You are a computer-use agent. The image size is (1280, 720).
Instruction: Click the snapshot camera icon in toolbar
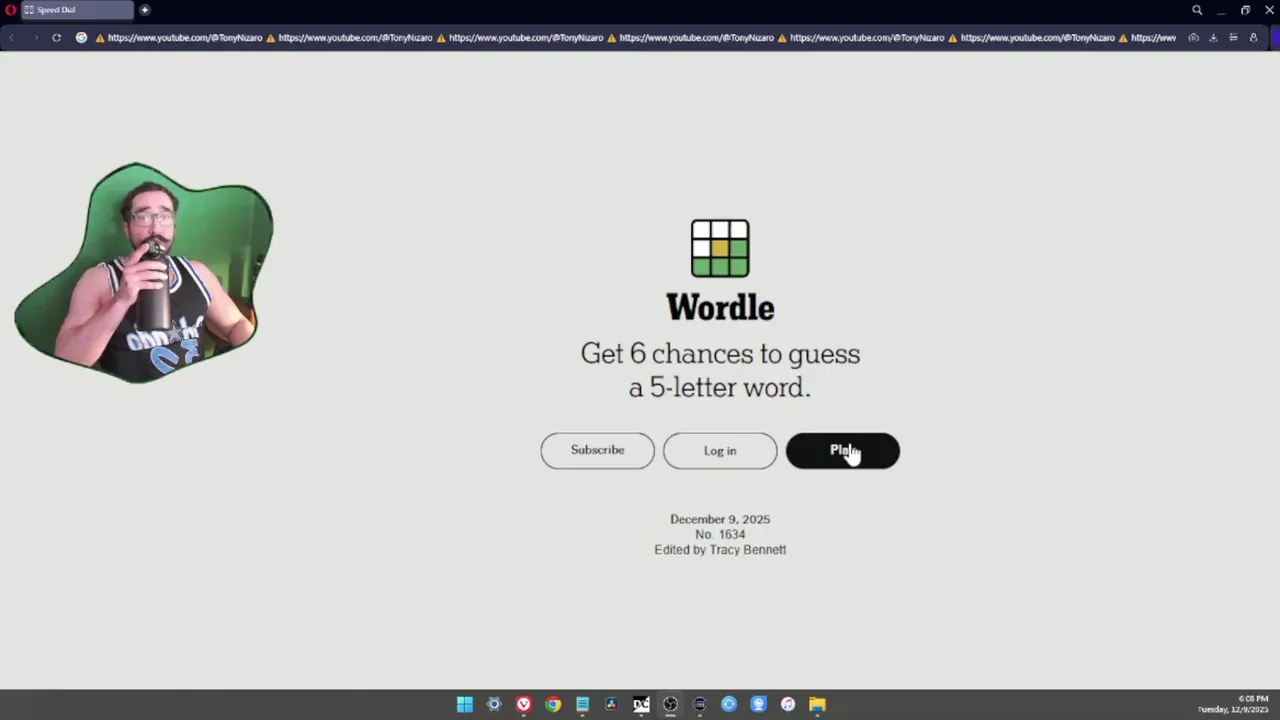[x=1193, y=38]
